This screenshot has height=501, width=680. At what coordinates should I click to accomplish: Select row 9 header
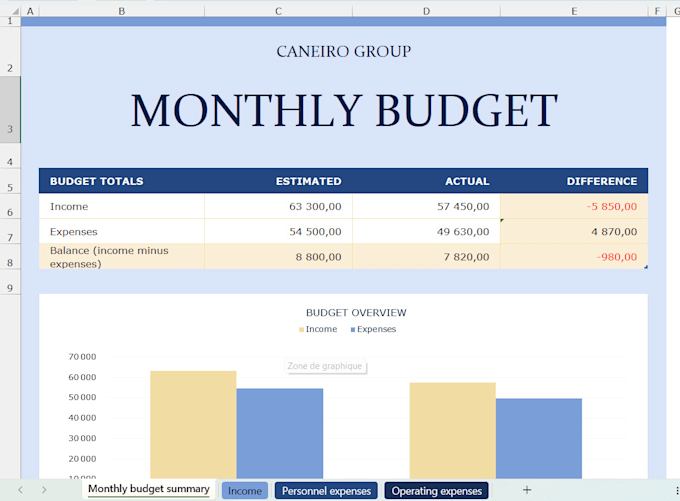(x=10, y=282)
